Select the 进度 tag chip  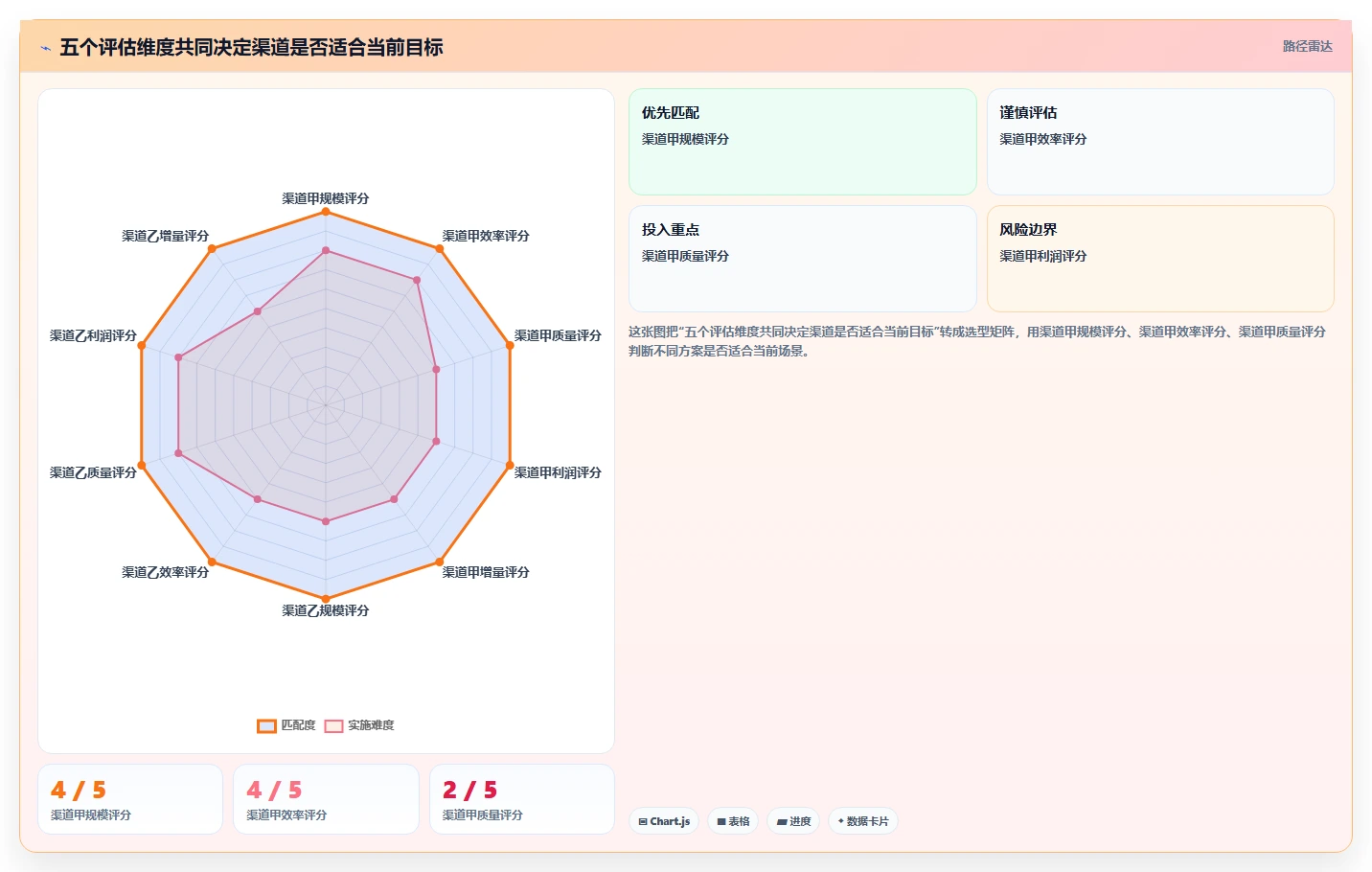(793, 821)
